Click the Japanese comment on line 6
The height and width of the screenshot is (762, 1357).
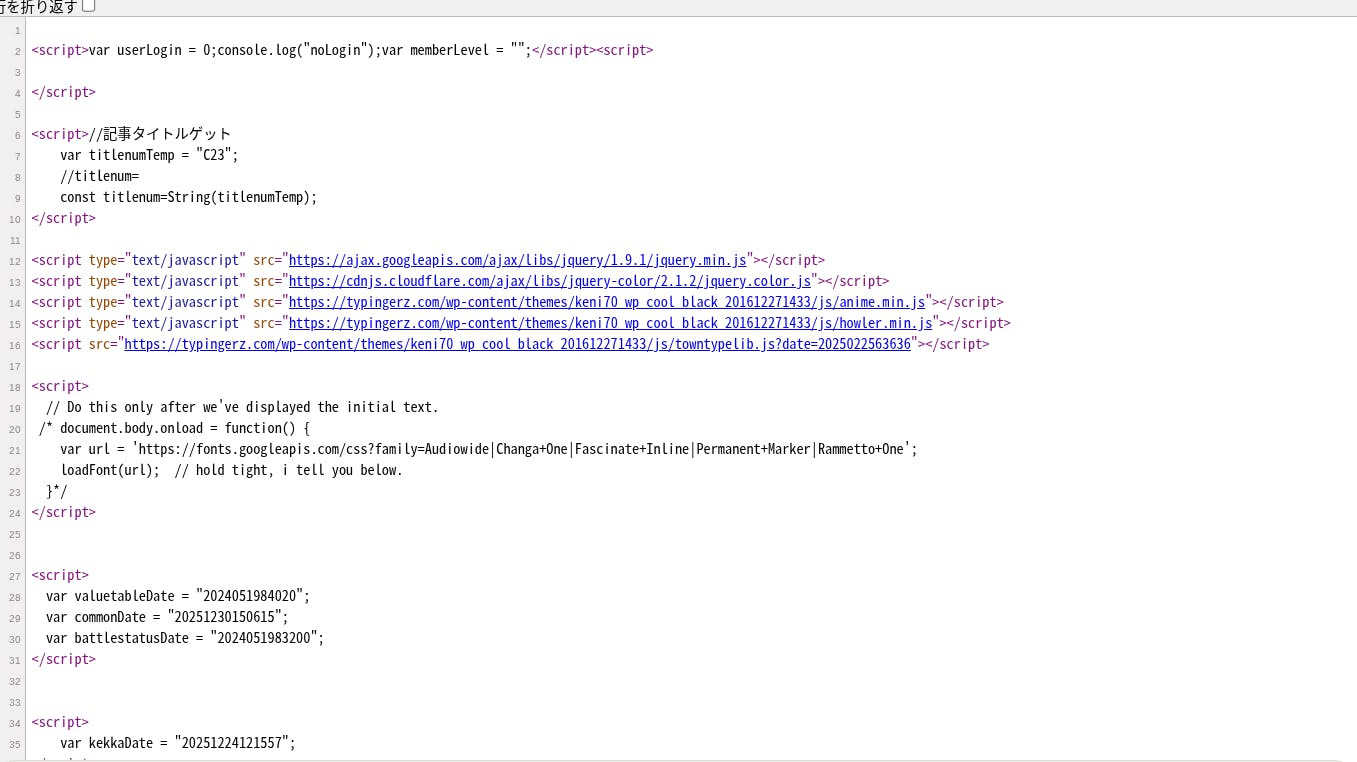click(167, 134)
